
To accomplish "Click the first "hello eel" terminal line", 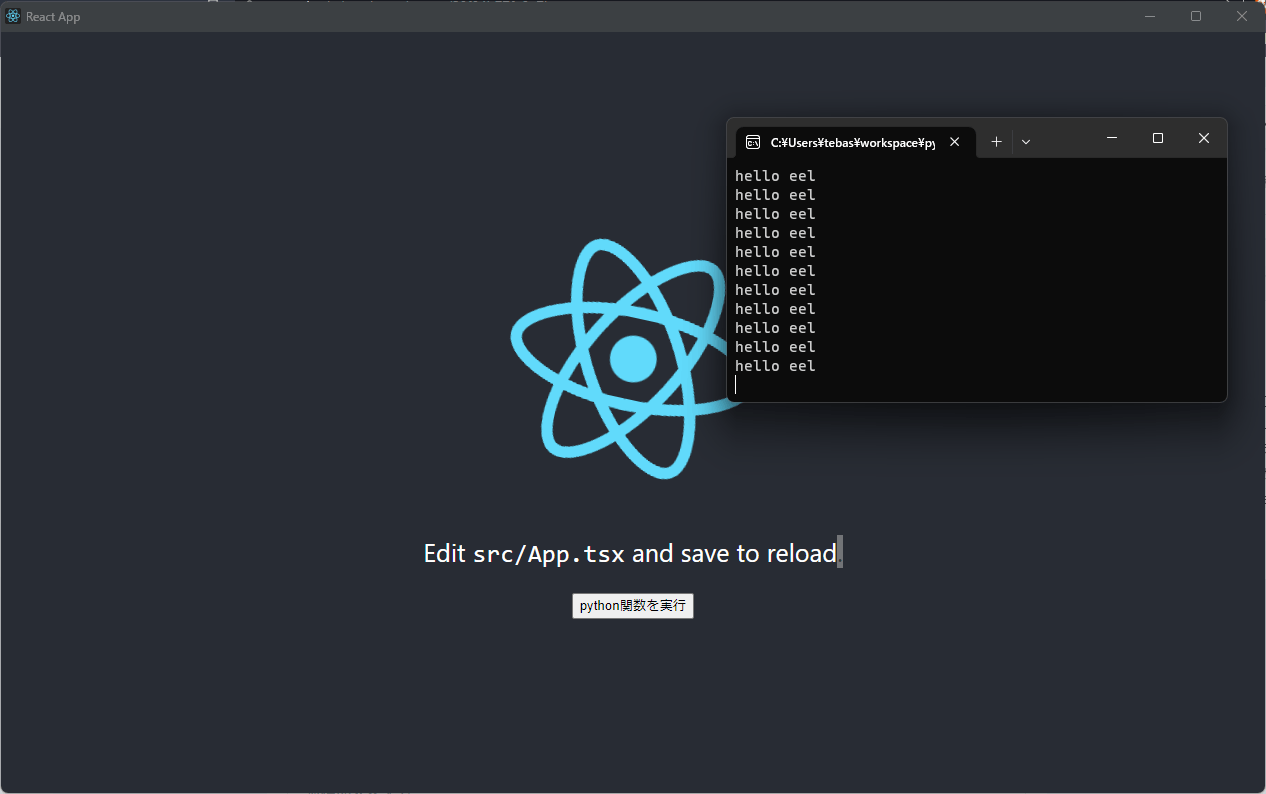I will 775,176.
